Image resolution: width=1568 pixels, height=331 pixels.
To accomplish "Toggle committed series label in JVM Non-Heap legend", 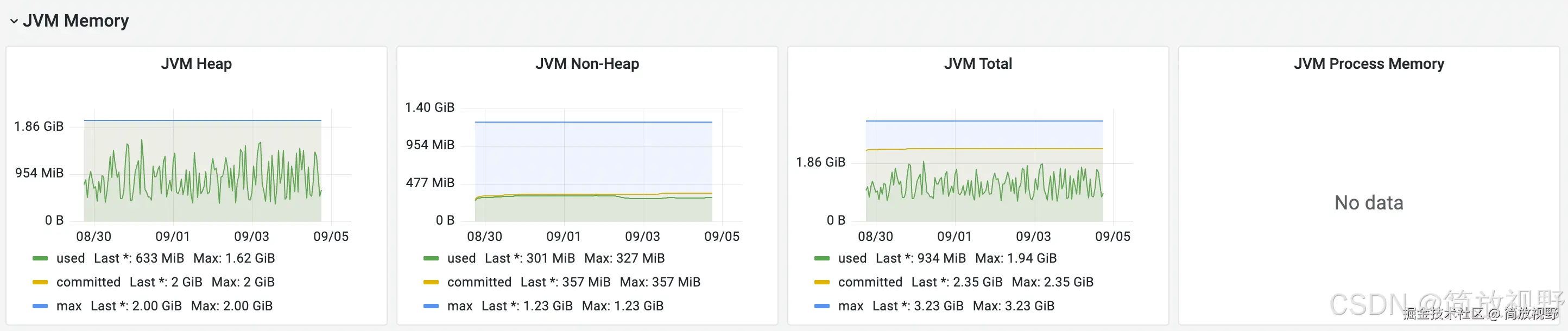I will point(479,282).
